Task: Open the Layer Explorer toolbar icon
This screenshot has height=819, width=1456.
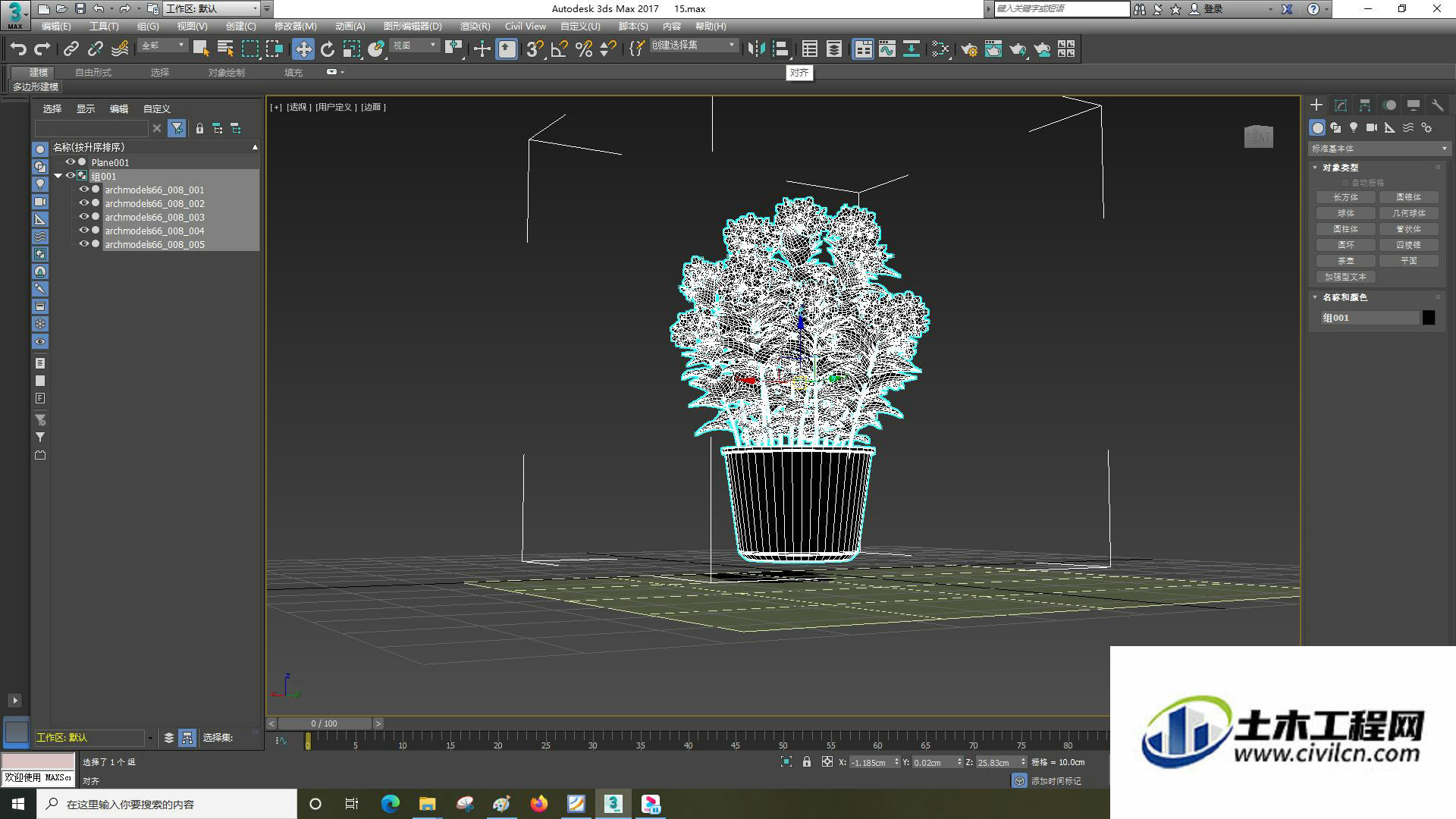Action: coord(834,49)
